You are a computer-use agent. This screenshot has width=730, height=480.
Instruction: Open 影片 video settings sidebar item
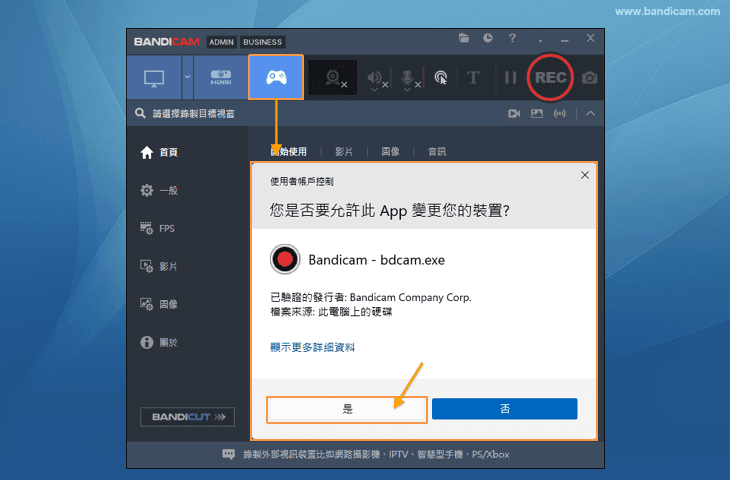click(x=159, y=266)
